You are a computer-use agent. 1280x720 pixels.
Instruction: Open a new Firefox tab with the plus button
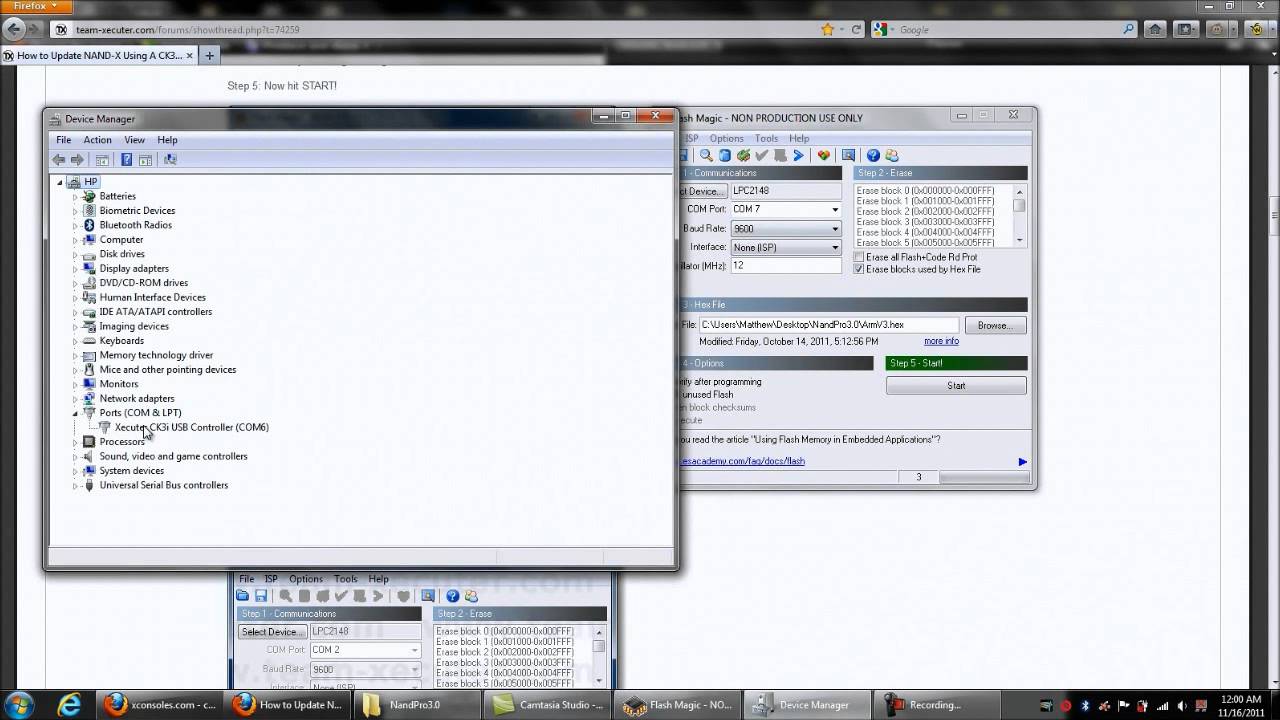tap(209, 55)
